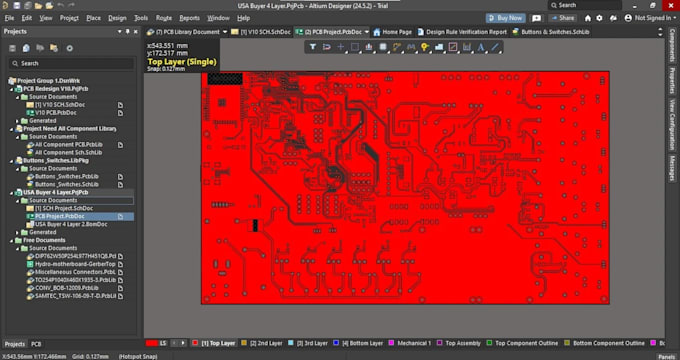Open the Design menu
Viewport: 680px width, 360px height.
[x=117, y=18]
